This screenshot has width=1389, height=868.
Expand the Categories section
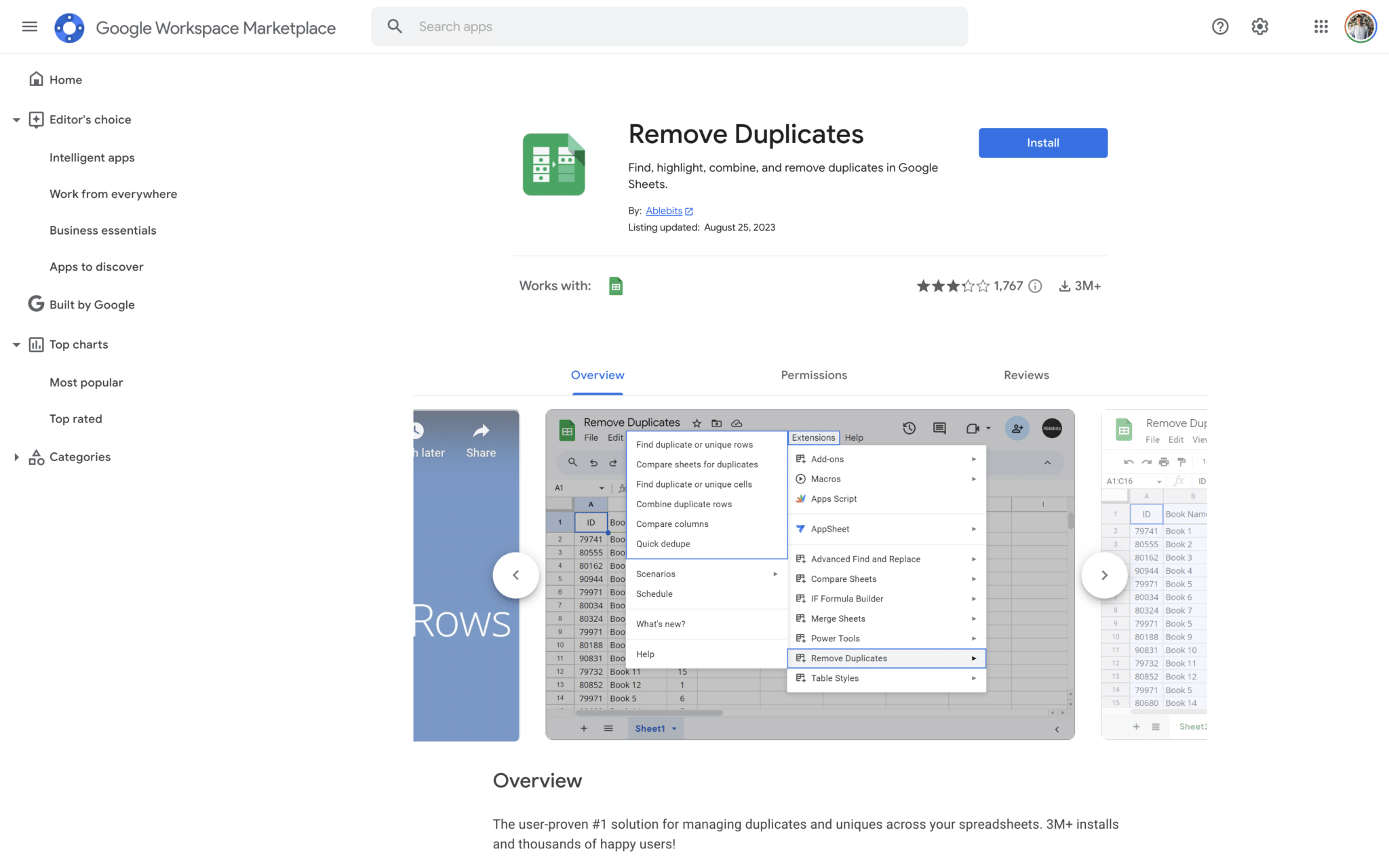(x=16, y=457)
